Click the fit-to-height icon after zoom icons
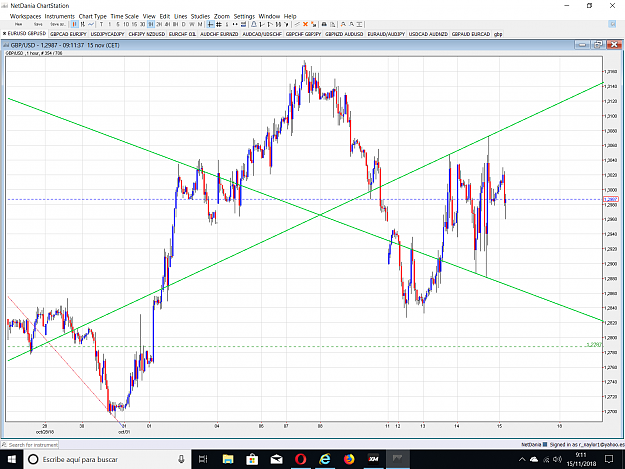 click(360, 24)
